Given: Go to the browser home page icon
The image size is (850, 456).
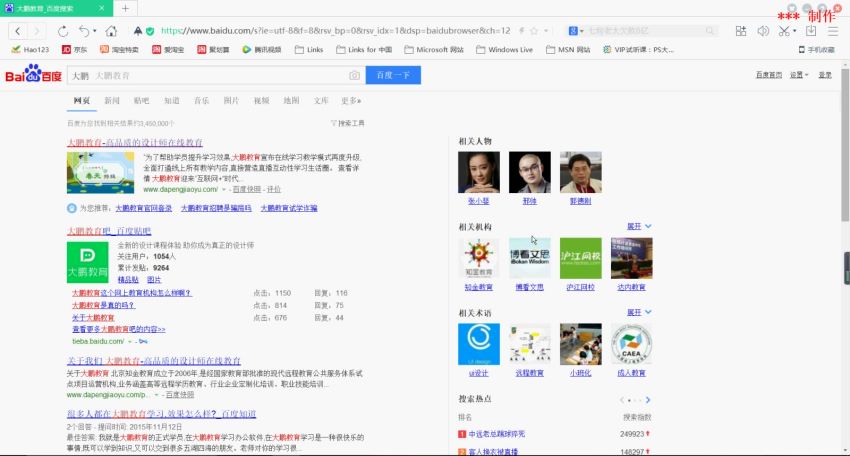Looking at the screenshot, I should coord(111,31).
